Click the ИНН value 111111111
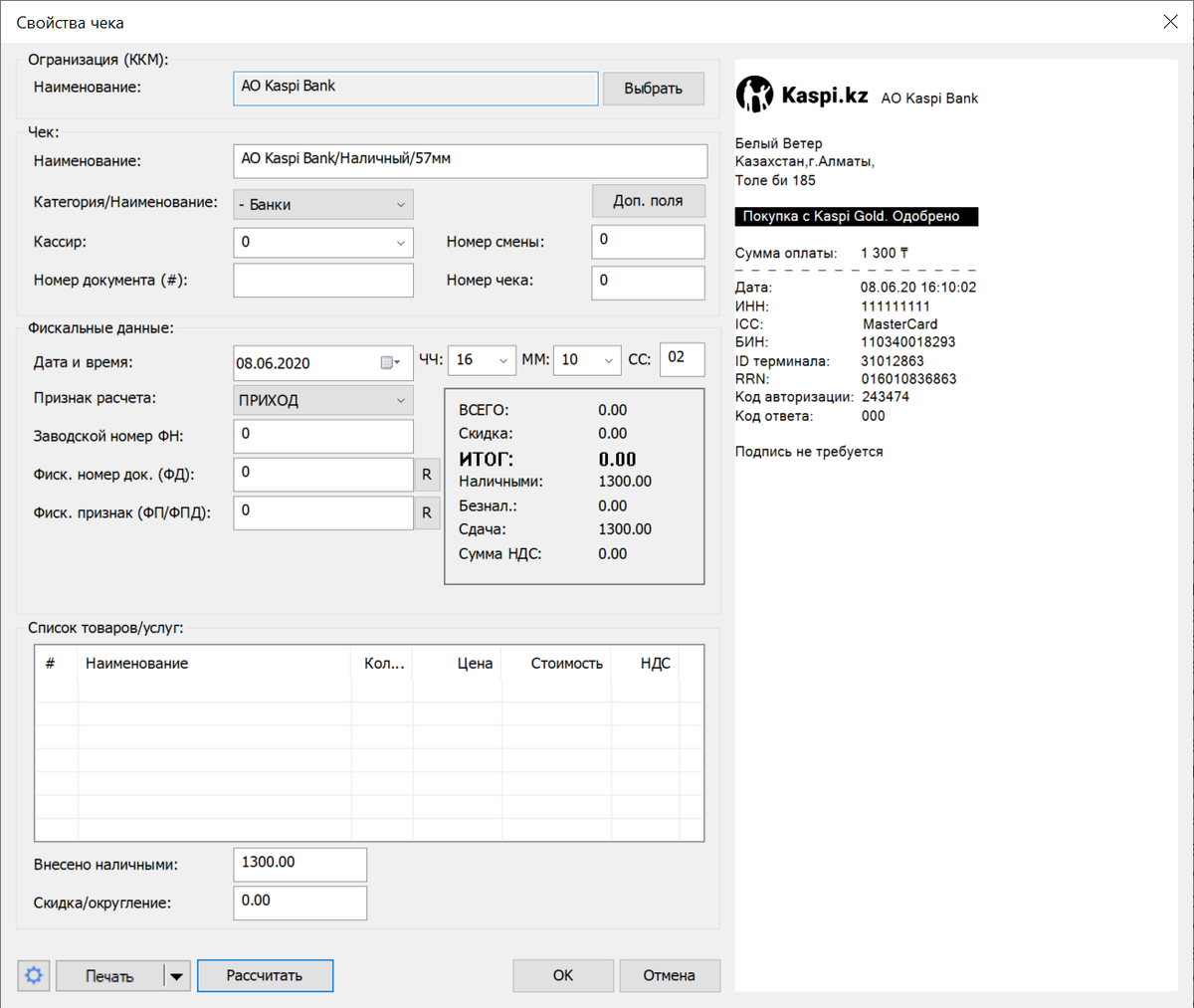Viewport: 1194px width, 1008px height. point(895,306)
